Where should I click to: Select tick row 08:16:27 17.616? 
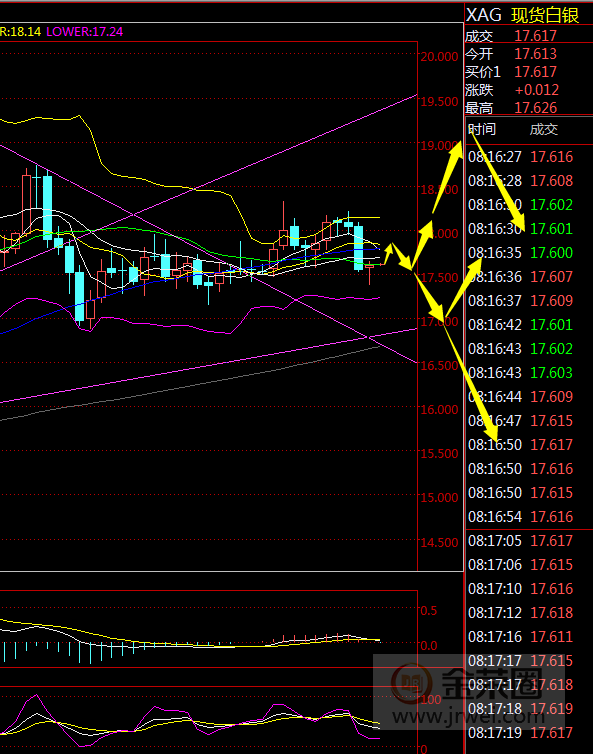pyautogui.click(x=529, y=157)
